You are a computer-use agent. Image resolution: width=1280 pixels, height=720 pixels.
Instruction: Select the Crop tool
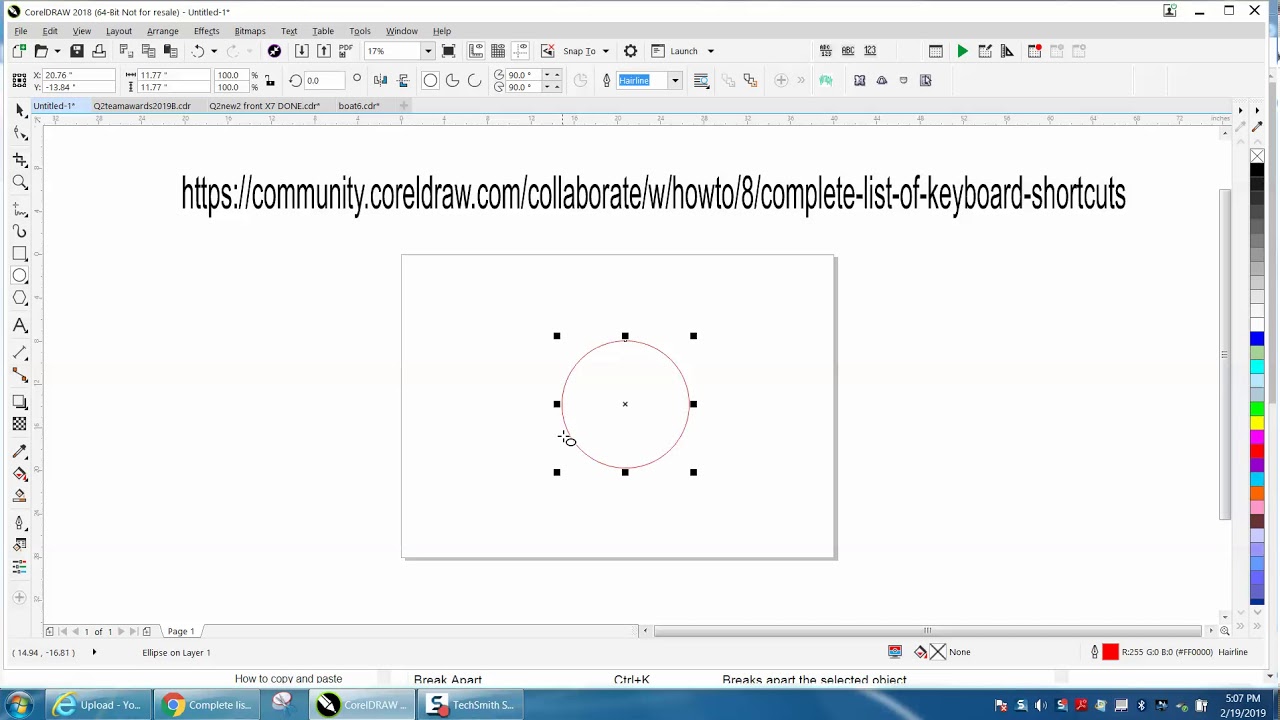tap(20, 158)
